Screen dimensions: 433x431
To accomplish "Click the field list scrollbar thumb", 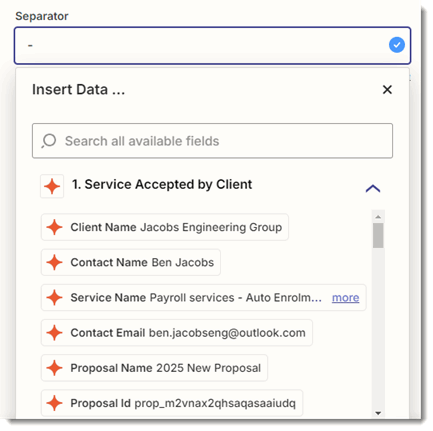I will (x=378, y=236).
